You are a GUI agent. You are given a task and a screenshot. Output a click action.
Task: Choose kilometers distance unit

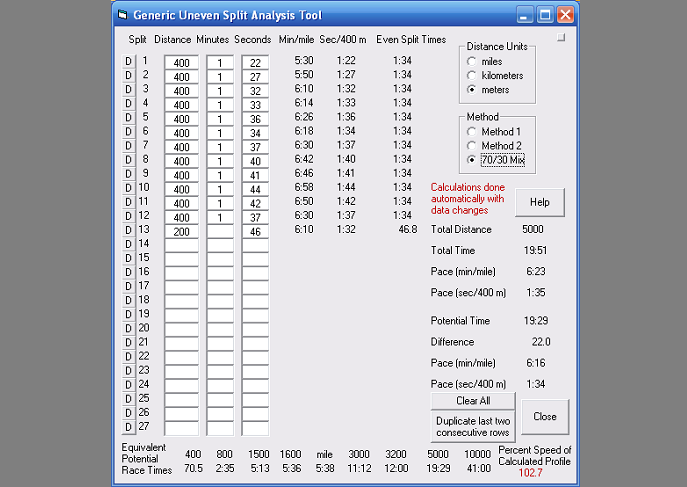pyautogui.click(x=472, y=76)
